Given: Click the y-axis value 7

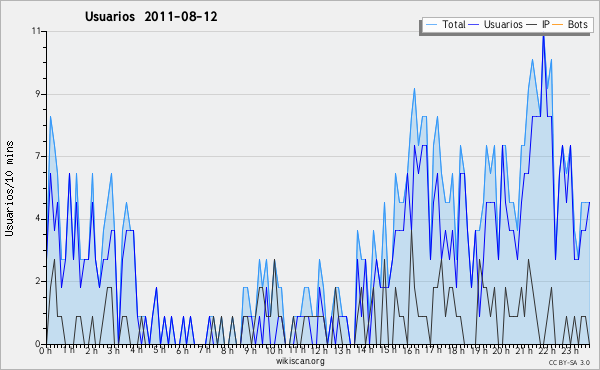Looking at the screenshot, I should click(x=38, y=156).
